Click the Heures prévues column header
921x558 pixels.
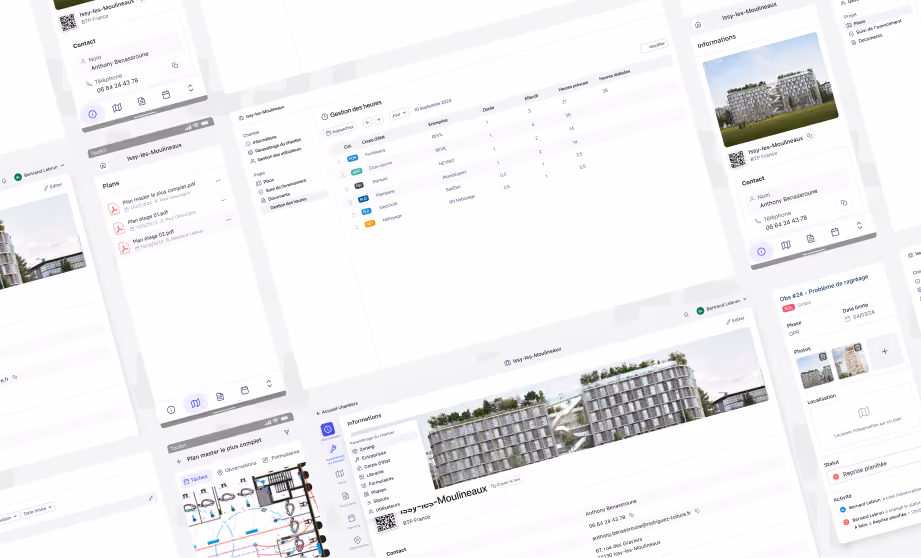(573, 86)
